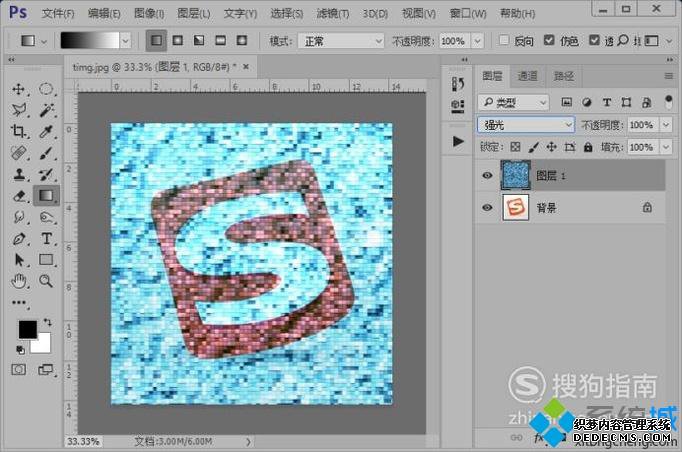Select the Type tool

pyautogui.click(x=46, y=238)
